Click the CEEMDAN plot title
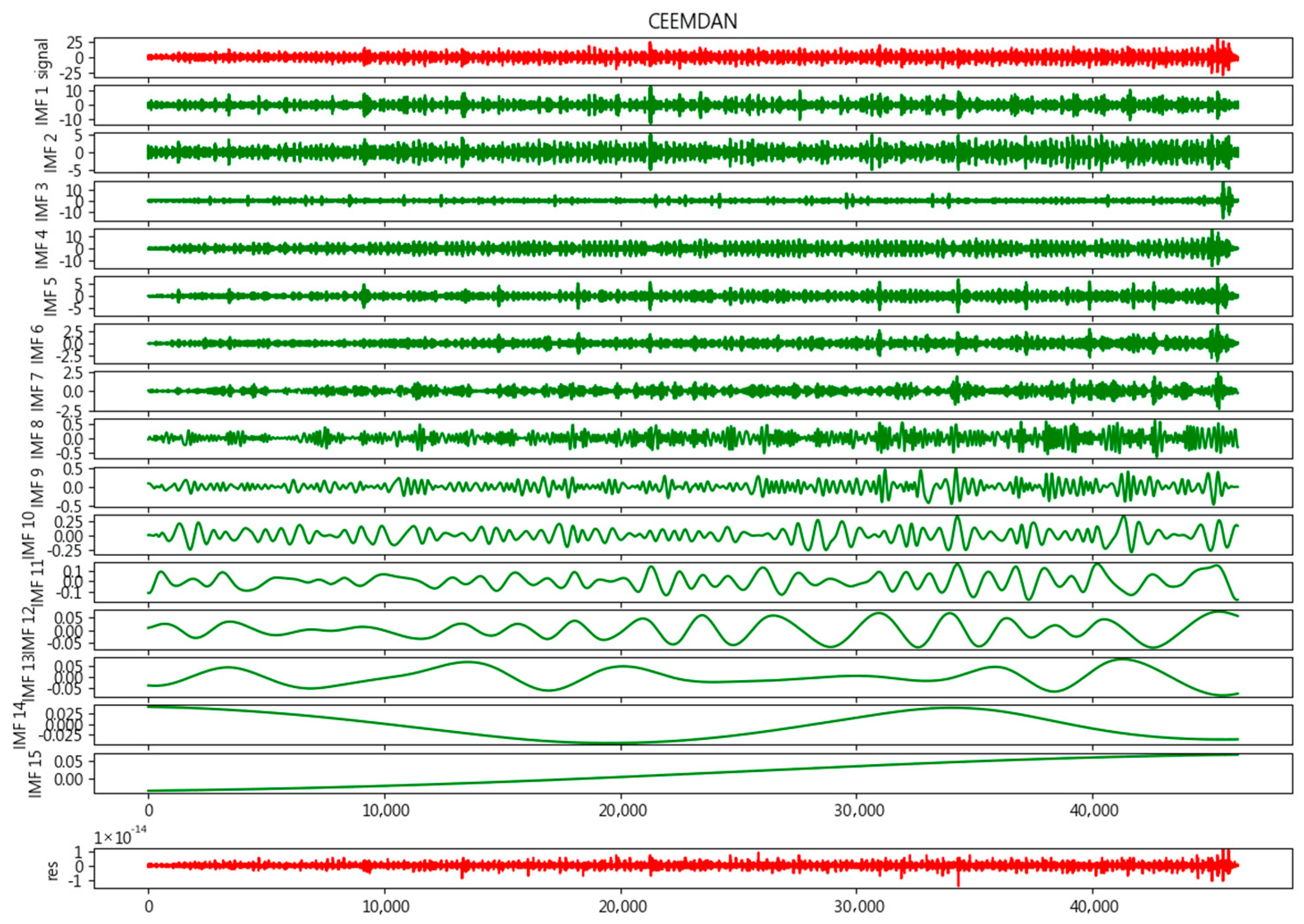 [692, 21]
